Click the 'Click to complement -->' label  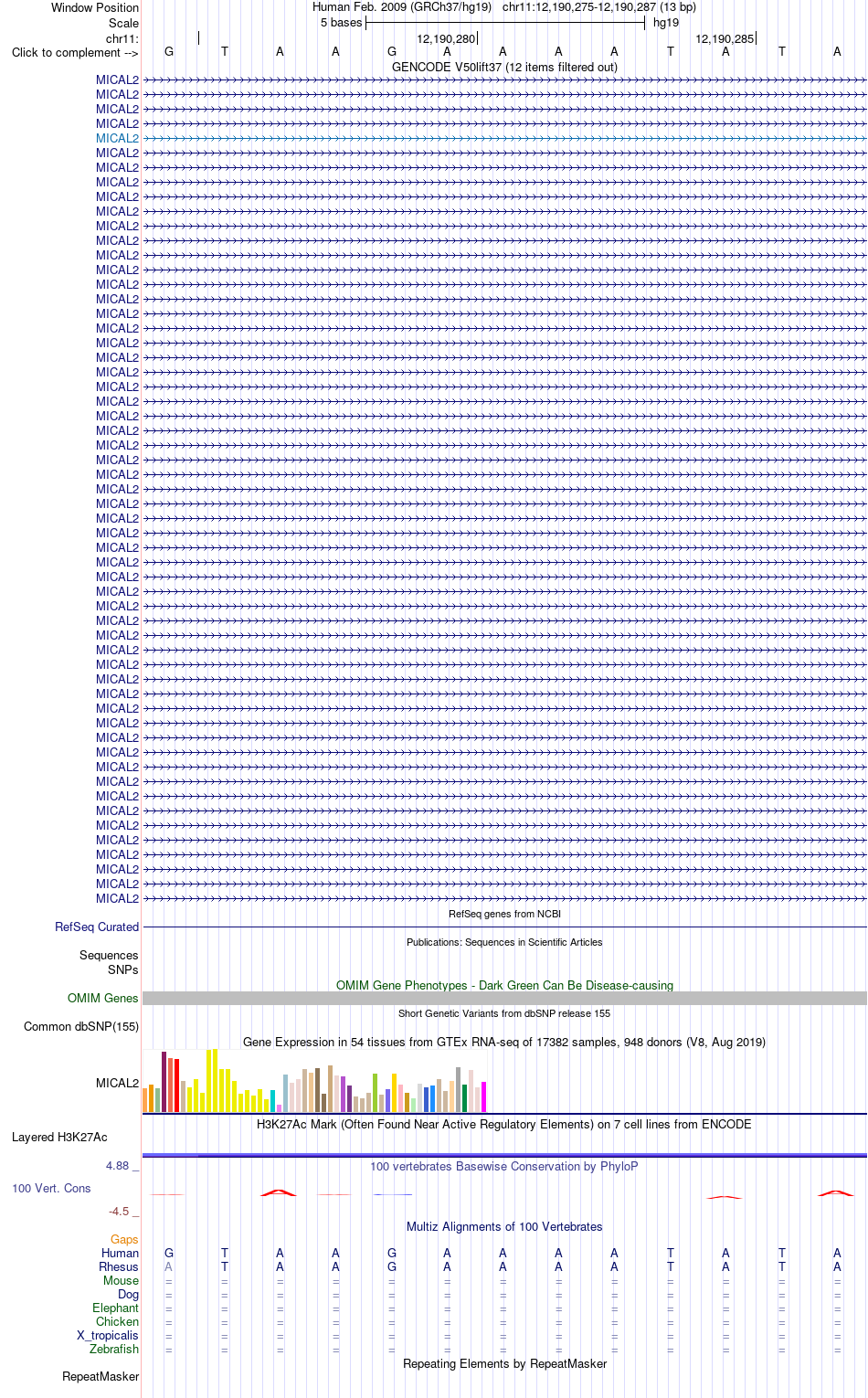point(75,52)
